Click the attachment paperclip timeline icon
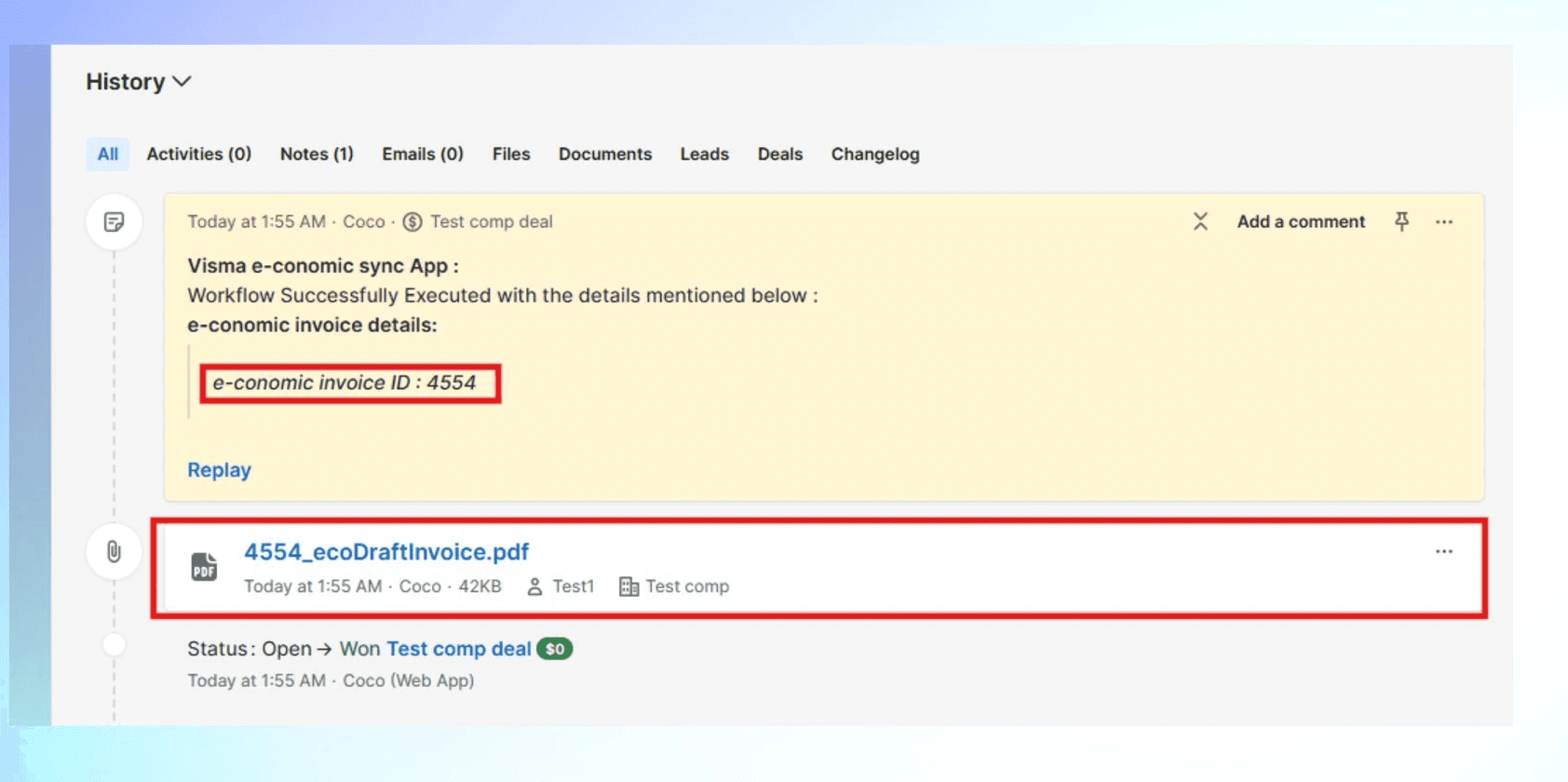This screenshot has height=782, width=1568. pos(114,551)
